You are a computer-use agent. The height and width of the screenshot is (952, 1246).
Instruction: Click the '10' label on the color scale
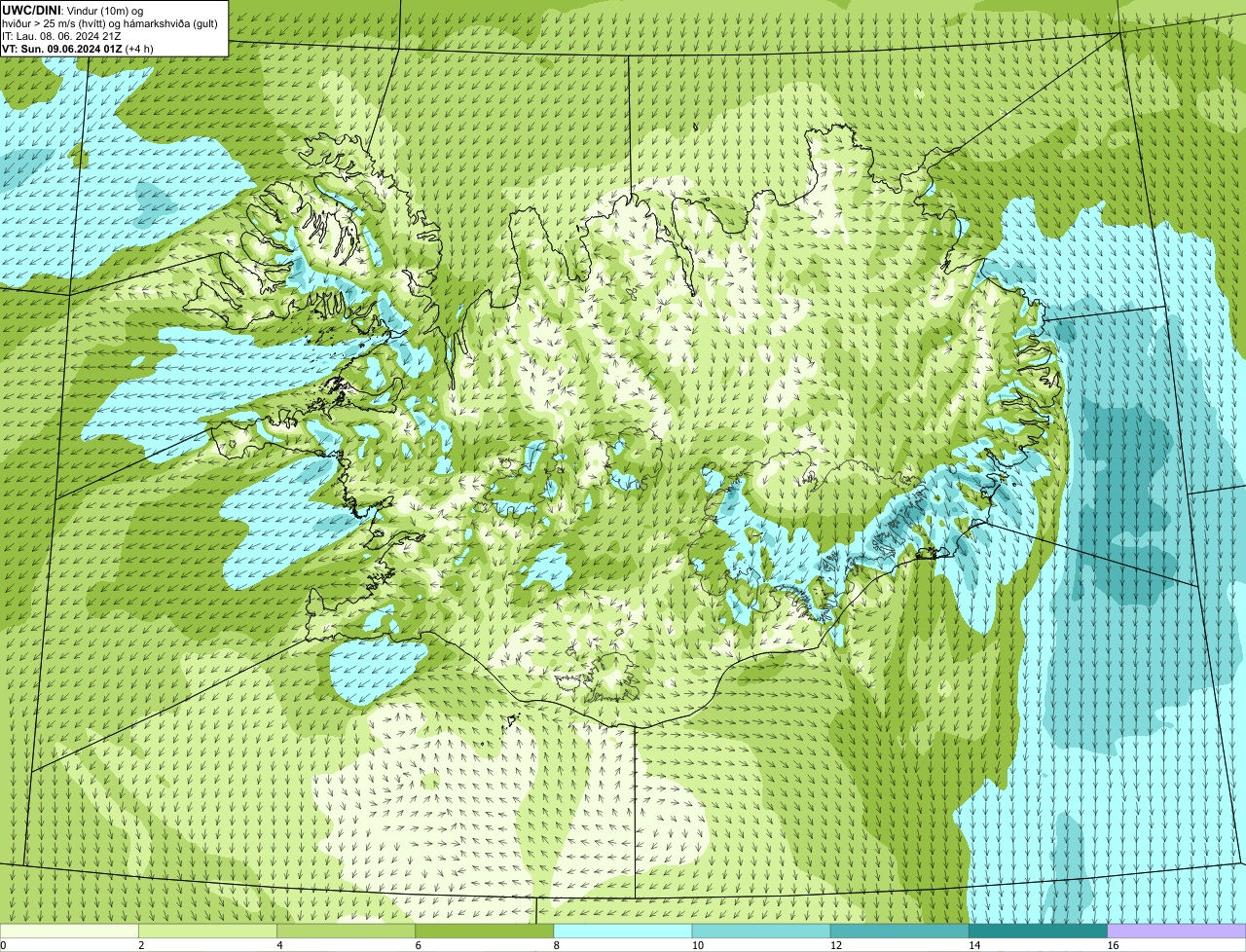pos(697,945)
